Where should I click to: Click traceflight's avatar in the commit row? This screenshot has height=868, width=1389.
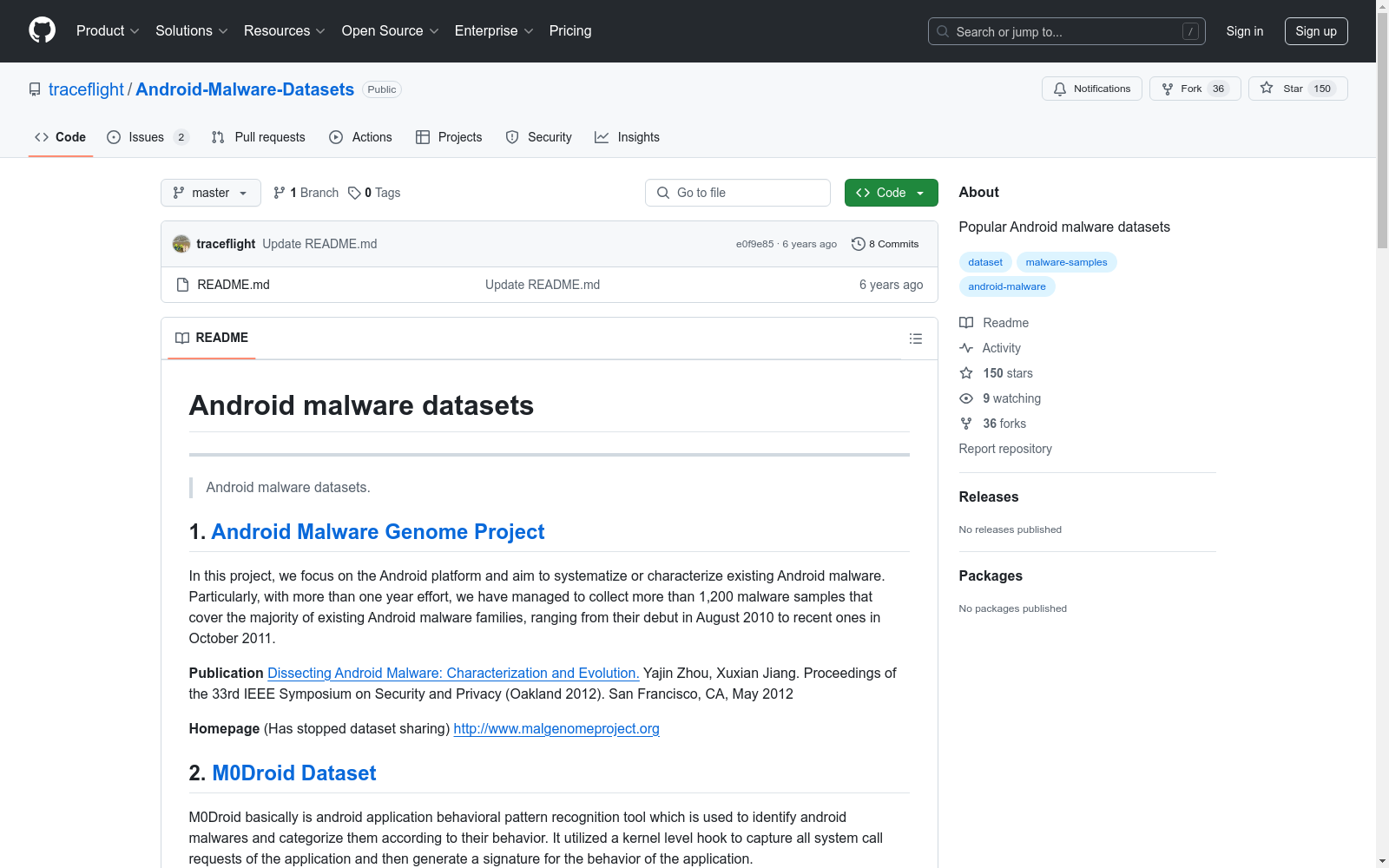pos(181,244)
